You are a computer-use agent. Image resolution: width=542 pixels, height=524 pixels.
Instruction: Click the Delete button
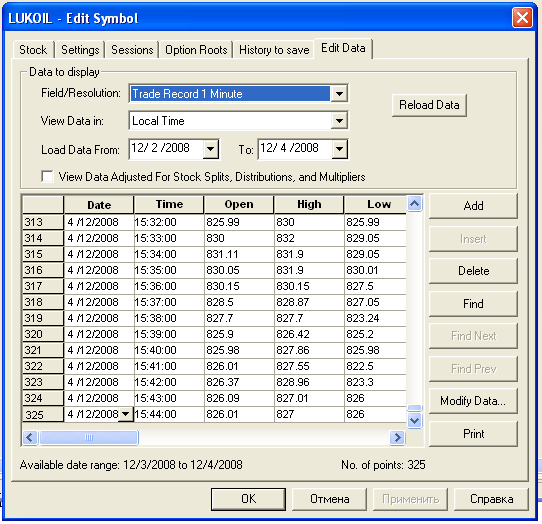pyautogui.click(x=473, y=271)
